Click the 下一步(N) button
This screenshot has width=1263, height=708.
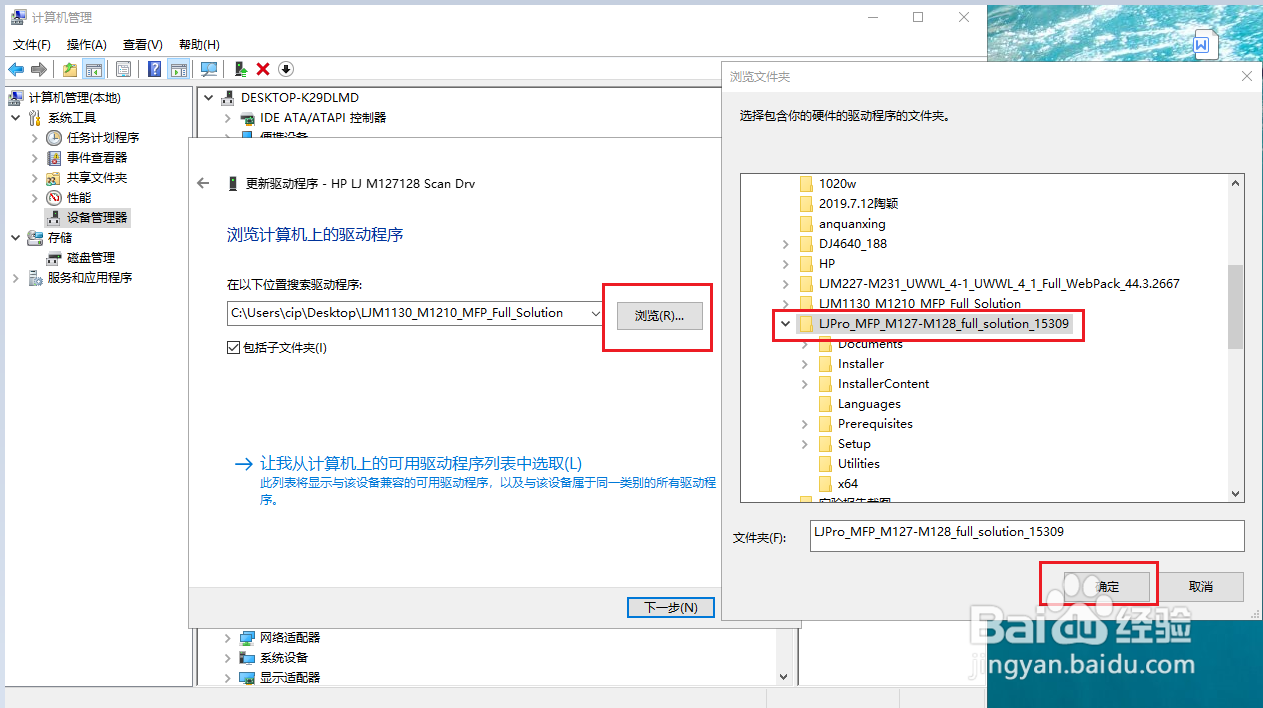point(670,608)
